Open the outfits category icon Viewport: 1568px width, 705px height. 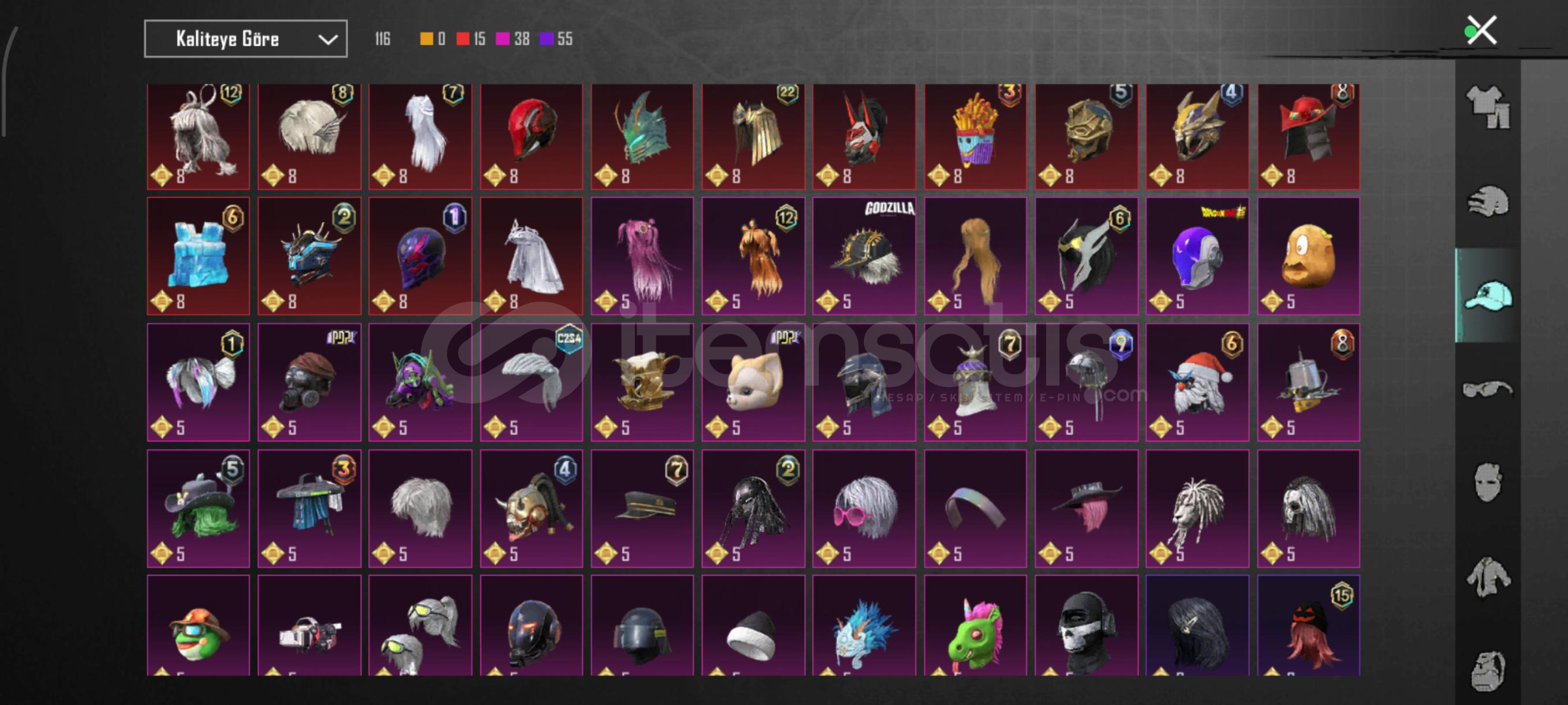(1488, 107)
